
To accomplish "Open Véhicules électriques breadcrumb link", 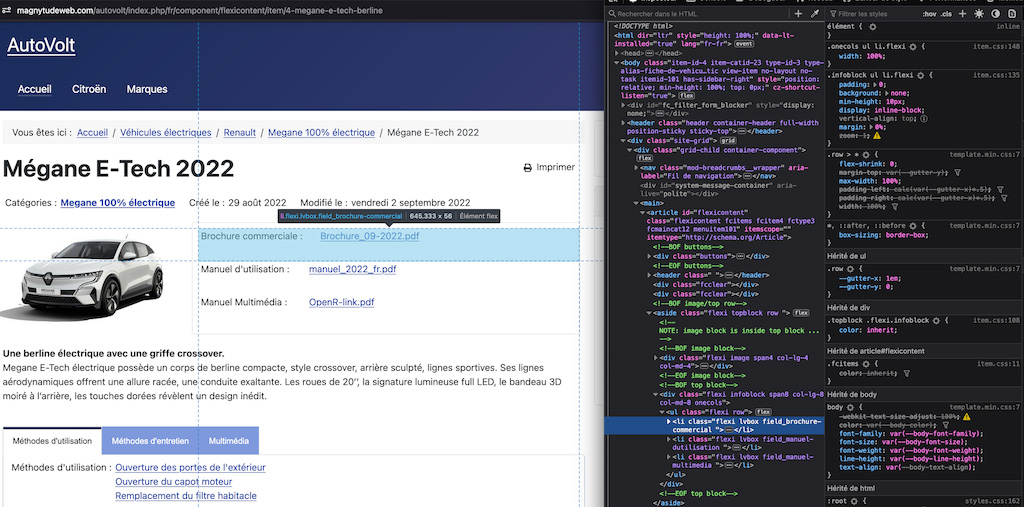I will pos(166,133).
